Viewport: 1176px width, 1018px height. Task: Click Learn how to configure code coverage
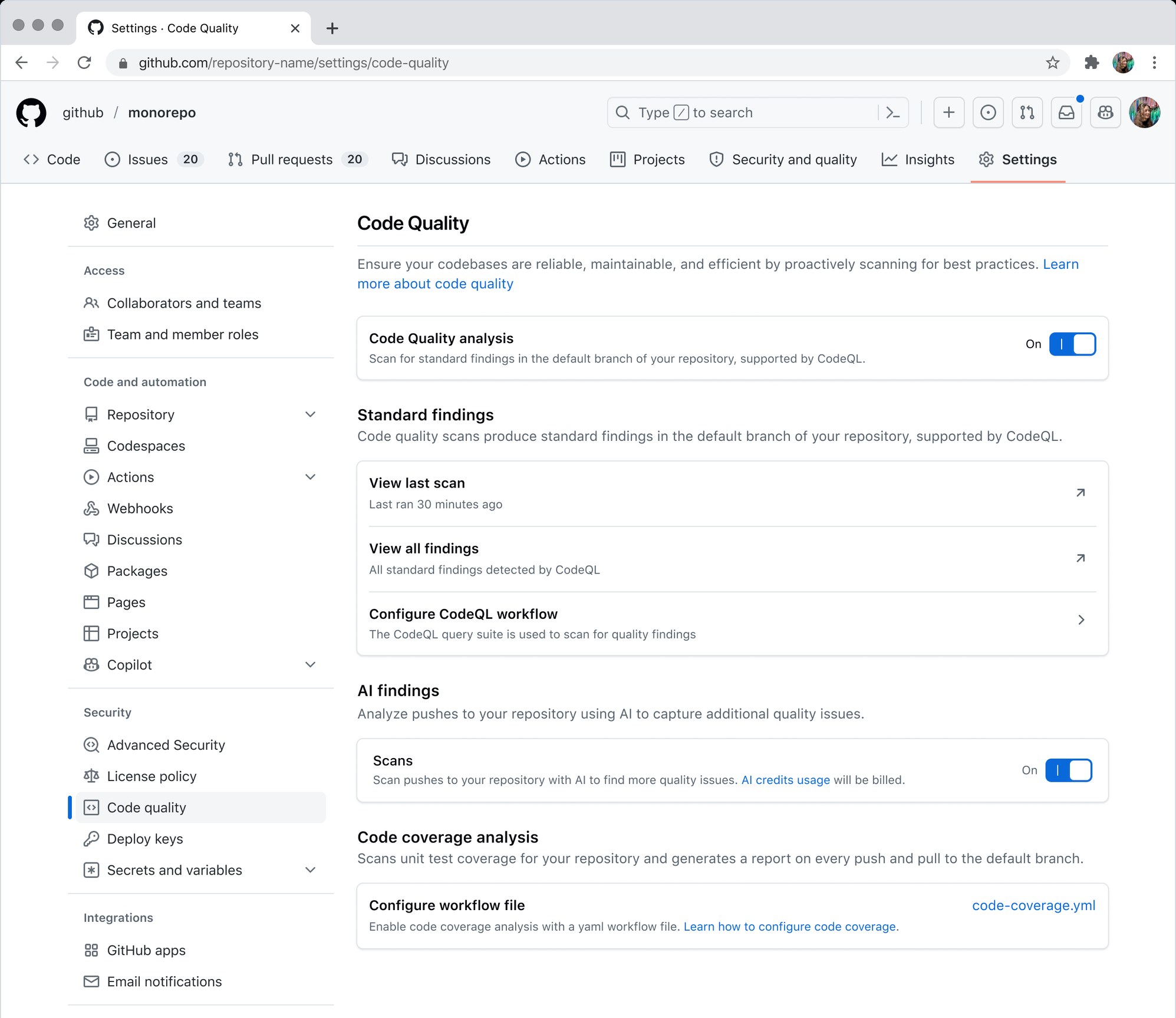tap(790, 927)
